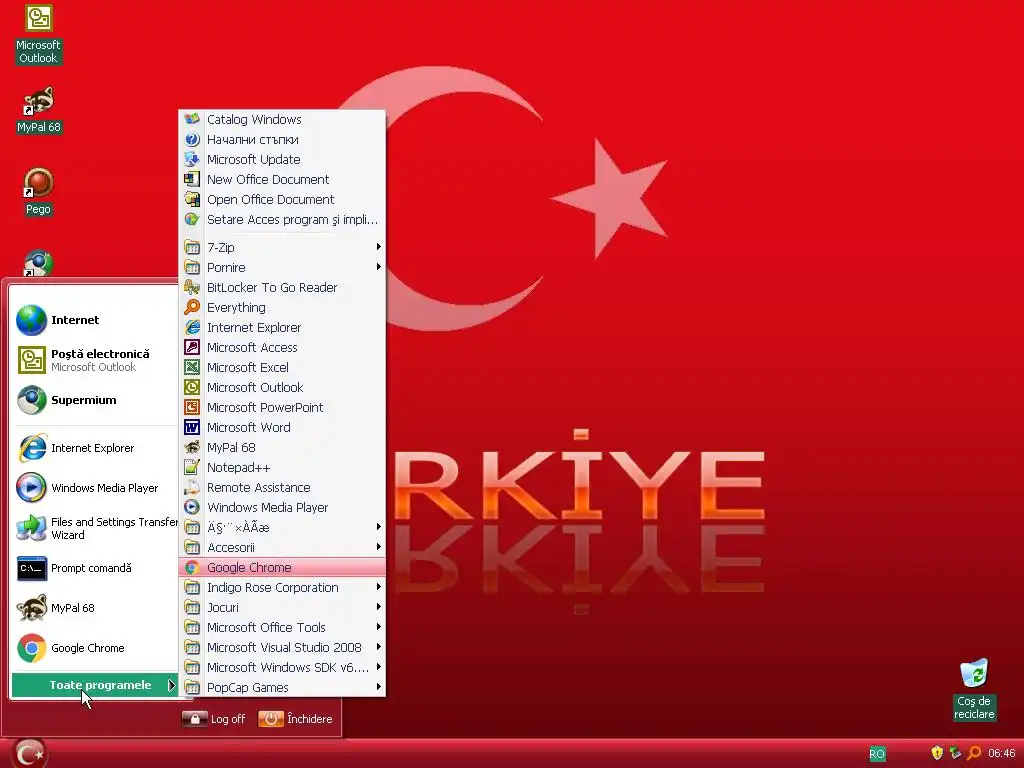The height and width of the screenshot is (768, 1024).
Task: Click Open Office Document entry
Action: pyautogui.click(x=282, y=200)
